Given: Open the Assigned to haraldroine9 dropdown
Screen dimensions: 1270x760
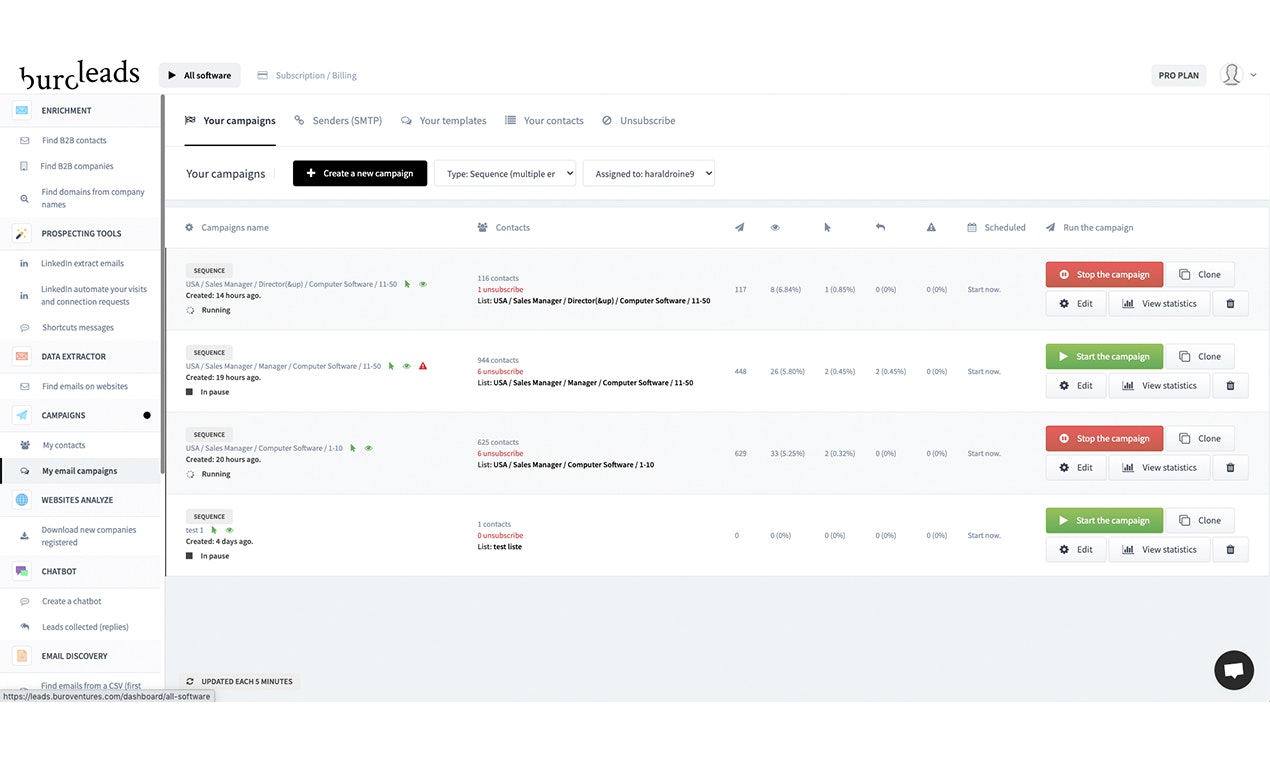Looking at the screenshot, I should pyautogui.click(x=651, y=172).
